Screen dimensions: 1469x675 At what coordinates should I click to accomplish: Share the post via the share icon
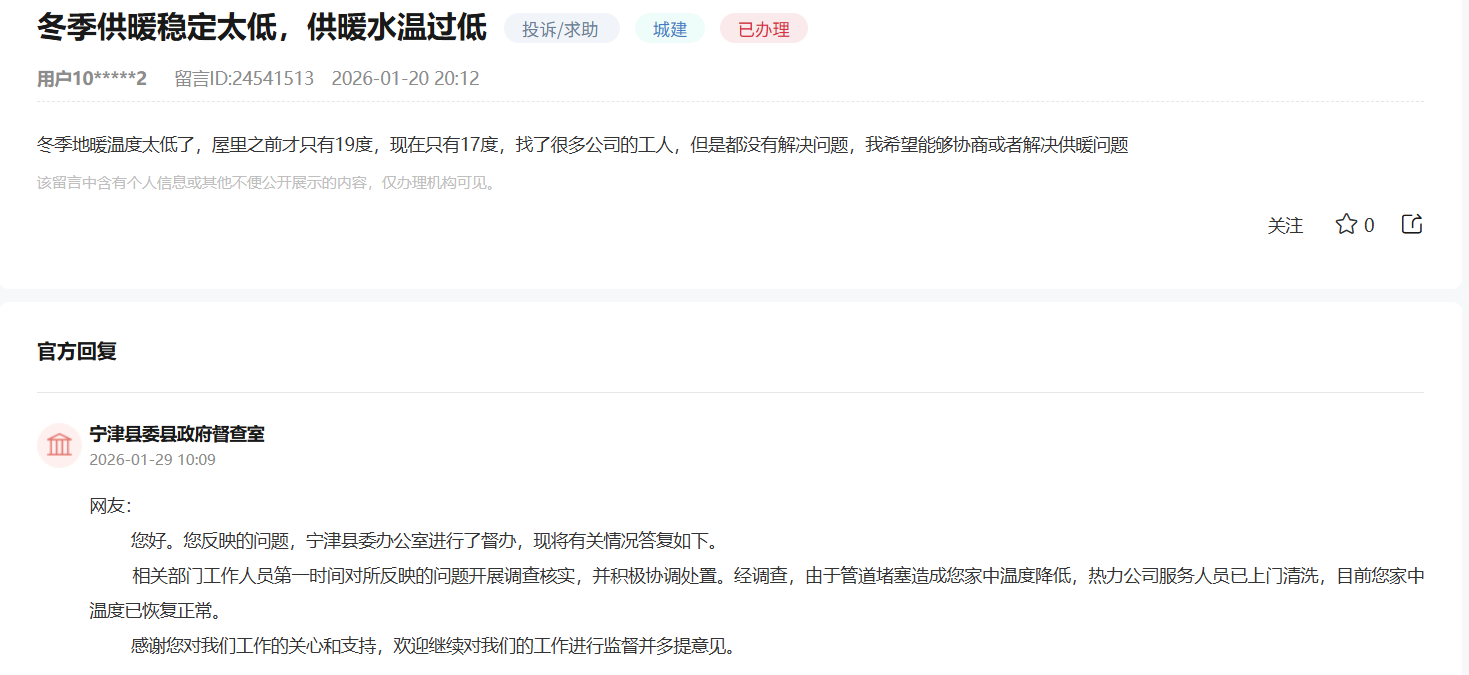pyautogui.click(x=1410, y=224)
